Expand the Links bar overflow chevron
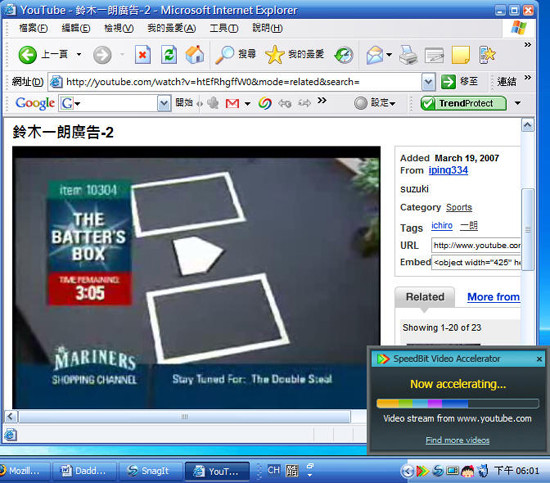The image size is (550, 483). [527, 77]
